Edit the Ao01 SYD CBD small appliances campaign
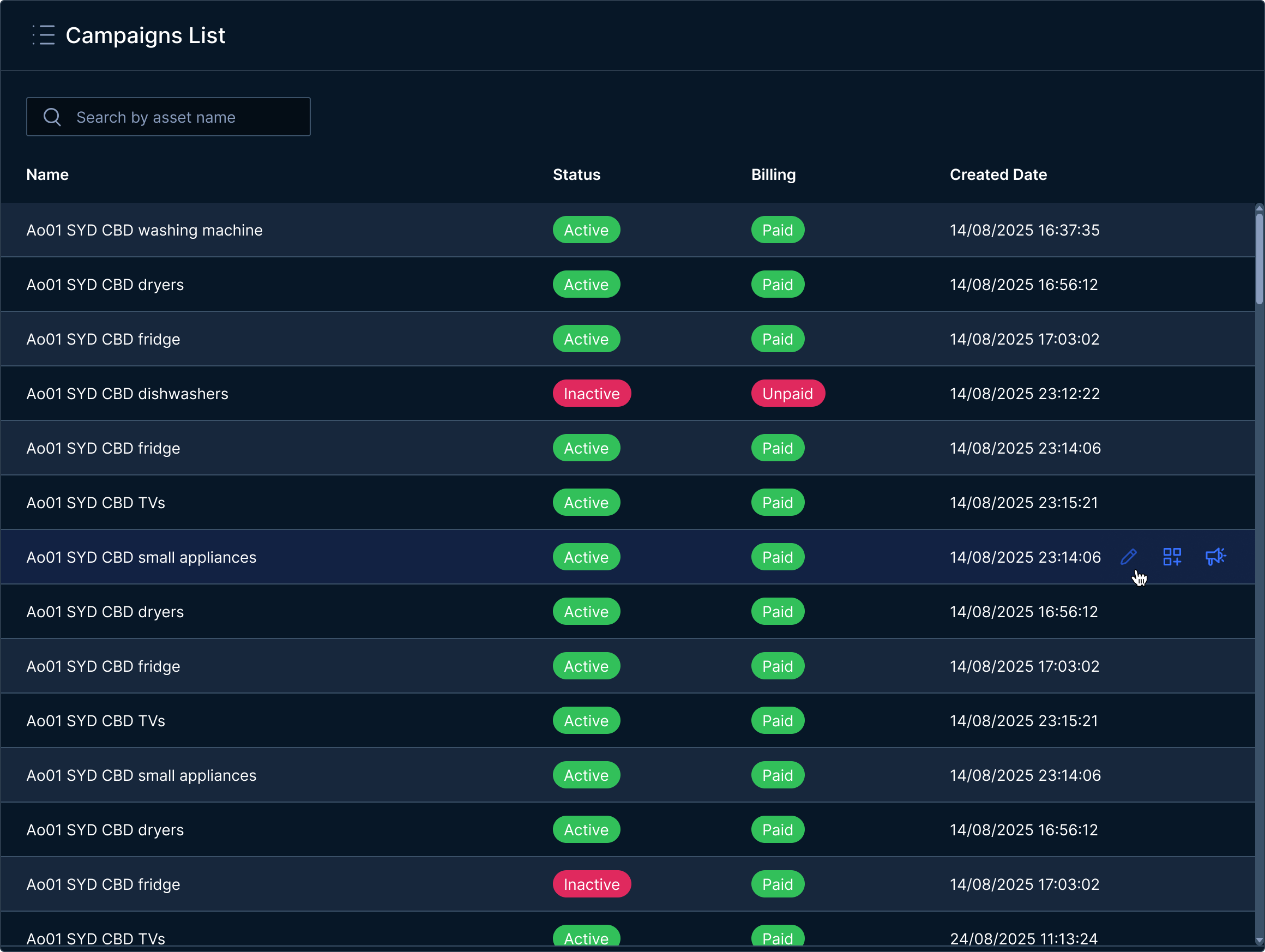The image size is (1265, 952). [1129, 556]
